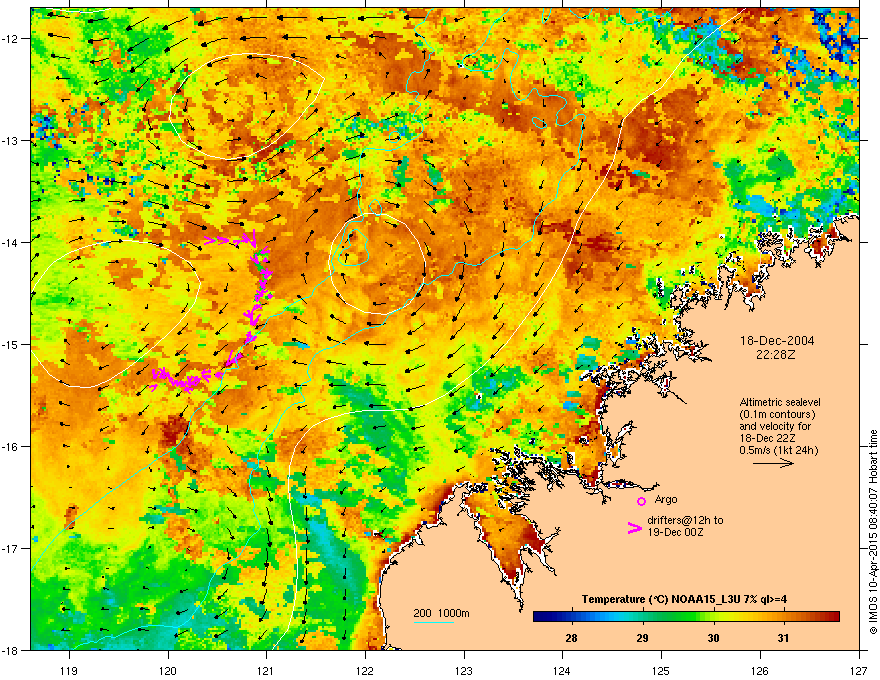
Task: Click the colour bar tick label 30
Action: click(713, 638)
